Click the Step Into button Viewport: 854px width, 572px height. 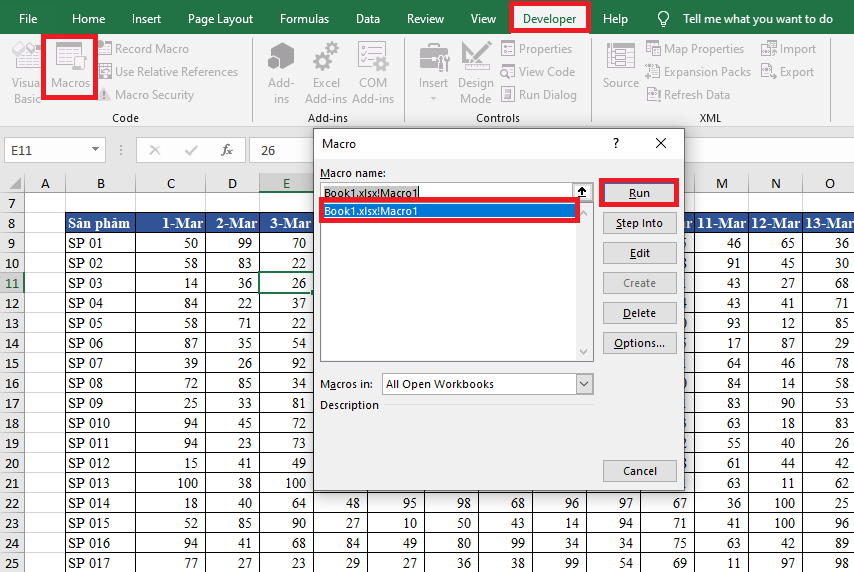639,223
